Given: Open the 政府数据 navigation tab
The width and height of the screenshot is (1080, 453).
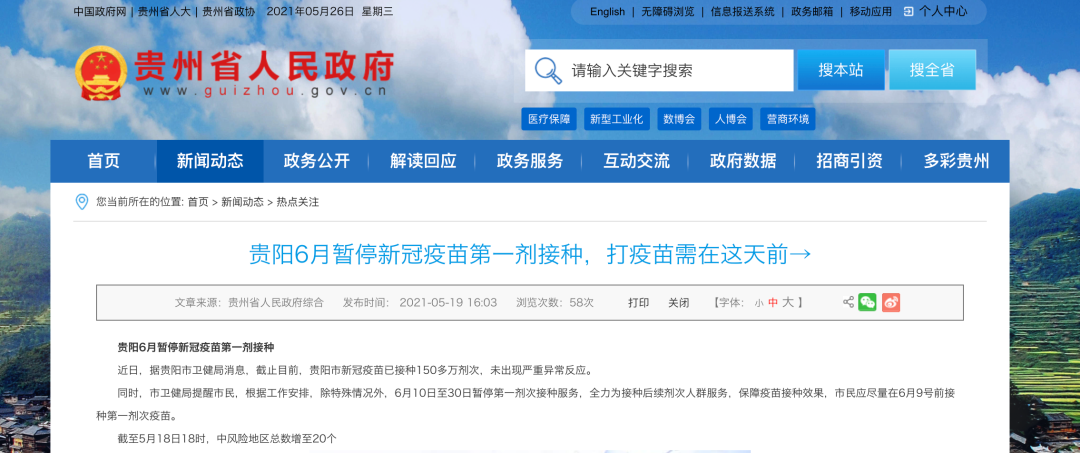Looking at the screenshot, I should pyautogui.click(x=742, y=161).
